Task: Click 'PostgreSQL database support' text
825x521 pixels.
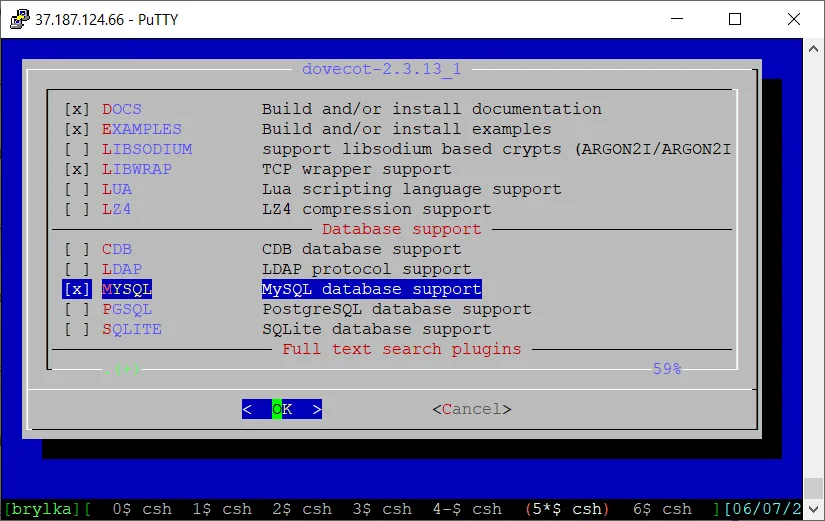Action: click(397, 309)
